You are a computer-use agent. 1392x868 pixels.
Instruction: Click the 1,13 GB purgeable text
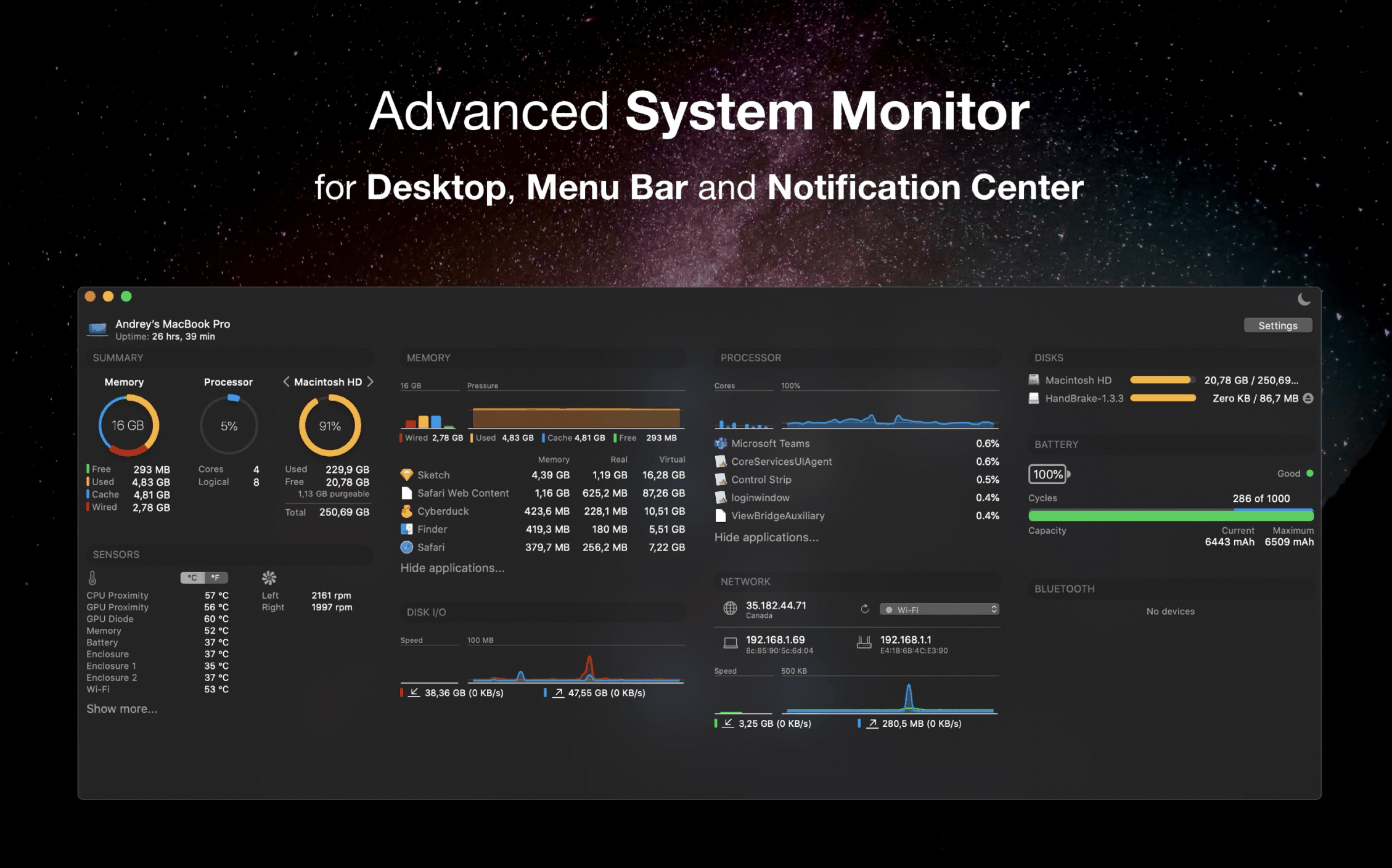(334, 494)
